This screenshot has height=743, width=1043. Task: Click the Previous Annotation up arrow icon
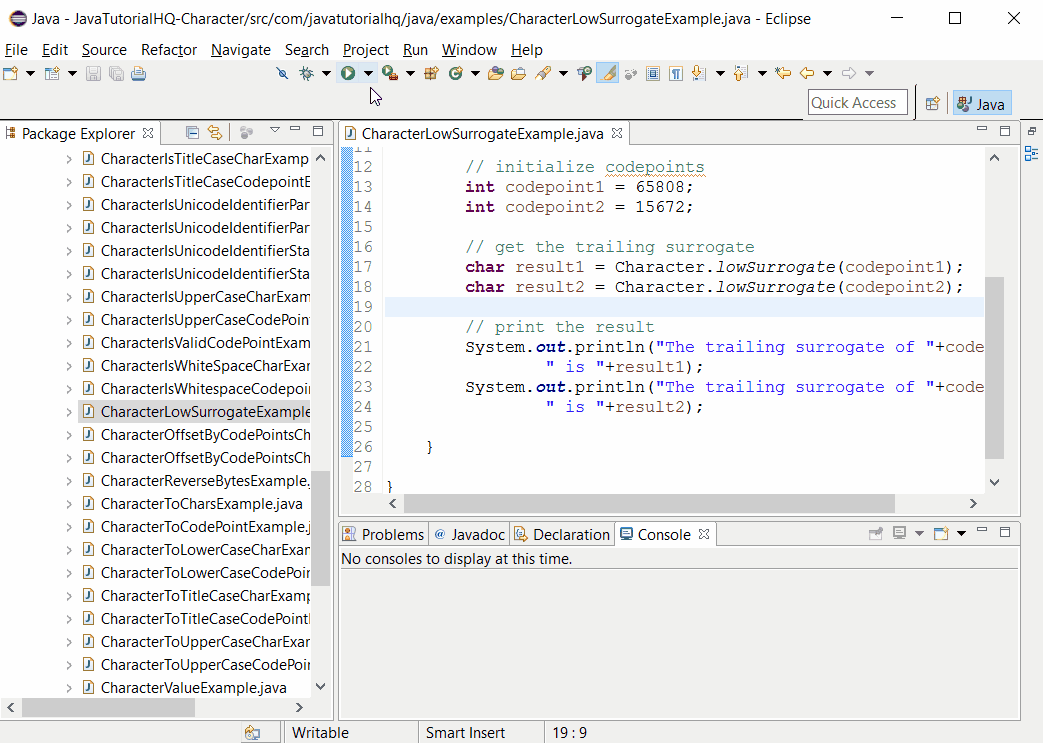coord(741,73)
